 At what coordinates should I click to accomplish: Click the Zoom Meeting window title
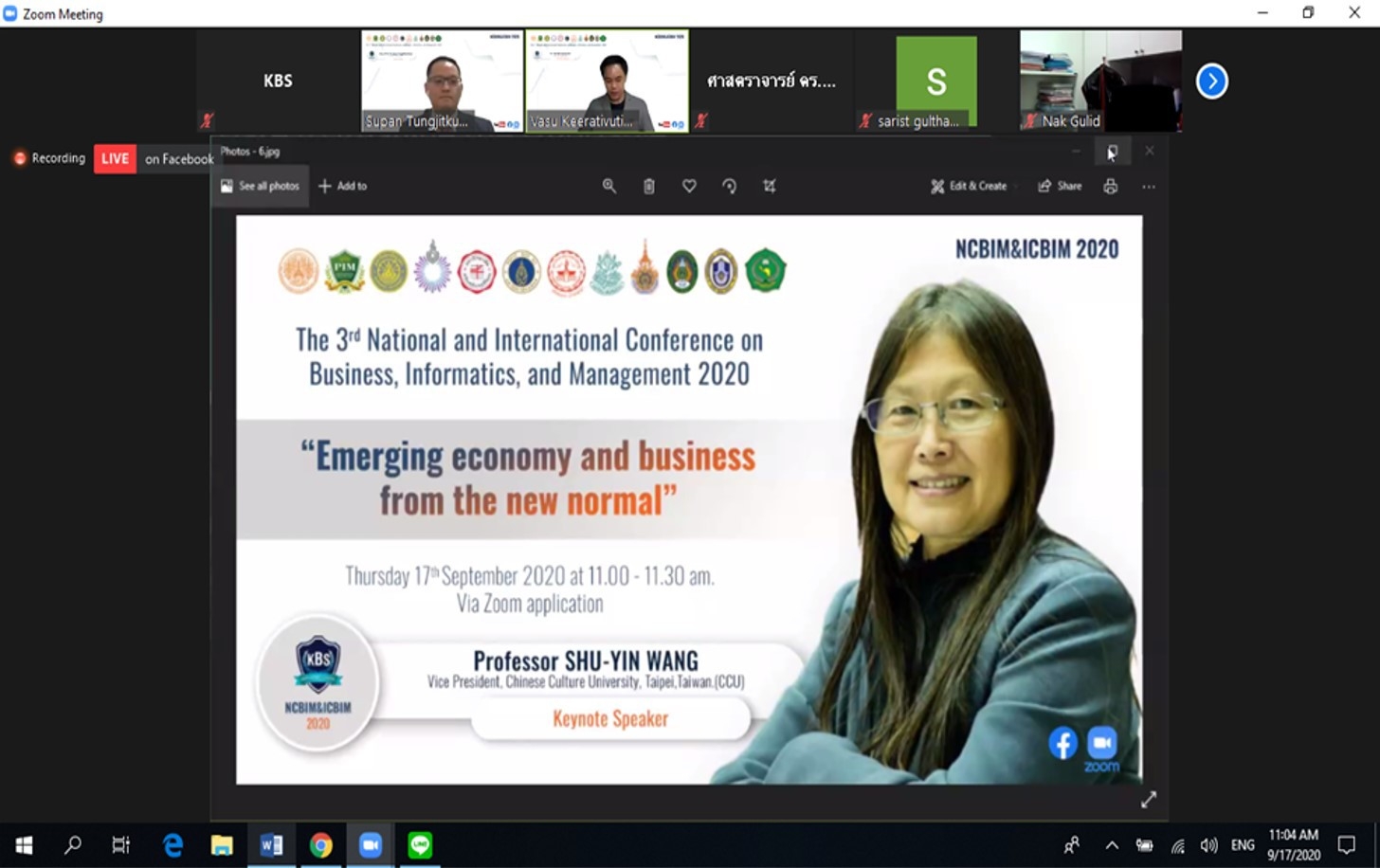click(63, 14)
